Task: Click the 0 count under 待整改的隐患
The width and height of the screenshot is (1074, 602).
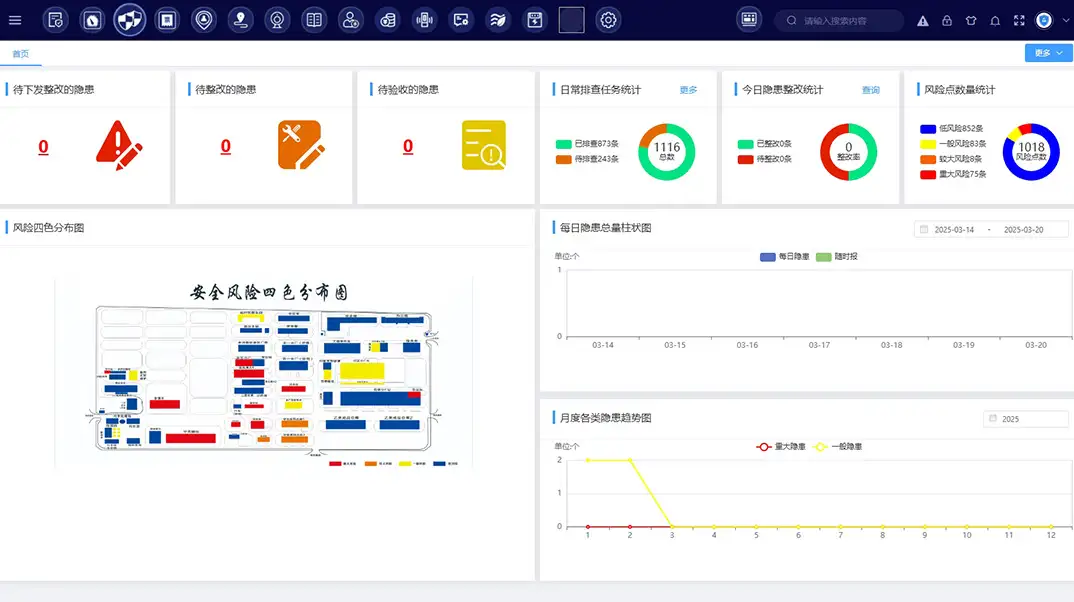Action: [225, 147]
